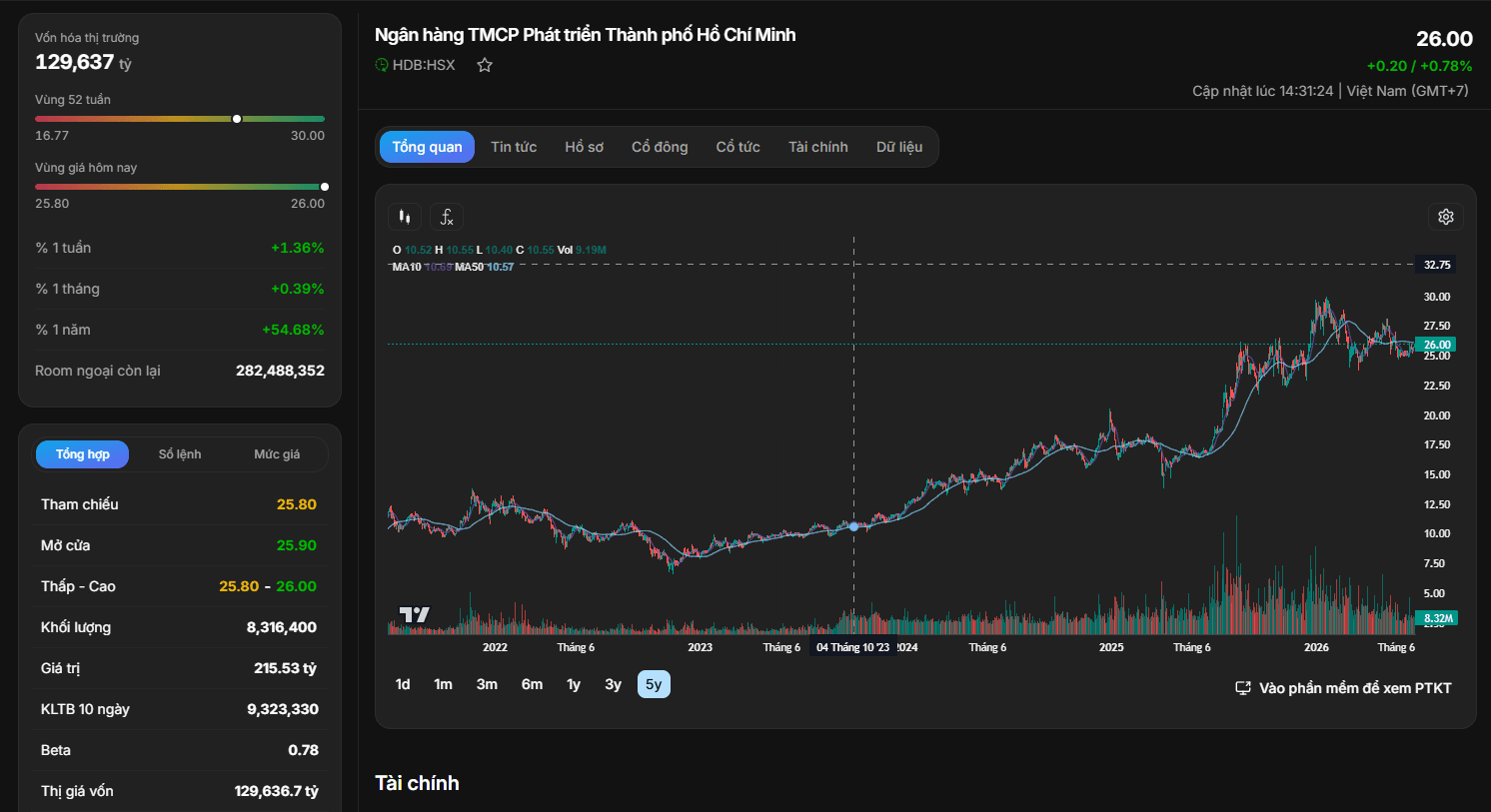Open the candlestick chart type selector
The height and width of the screenshot is (812, 1491).
pos(405,217)
